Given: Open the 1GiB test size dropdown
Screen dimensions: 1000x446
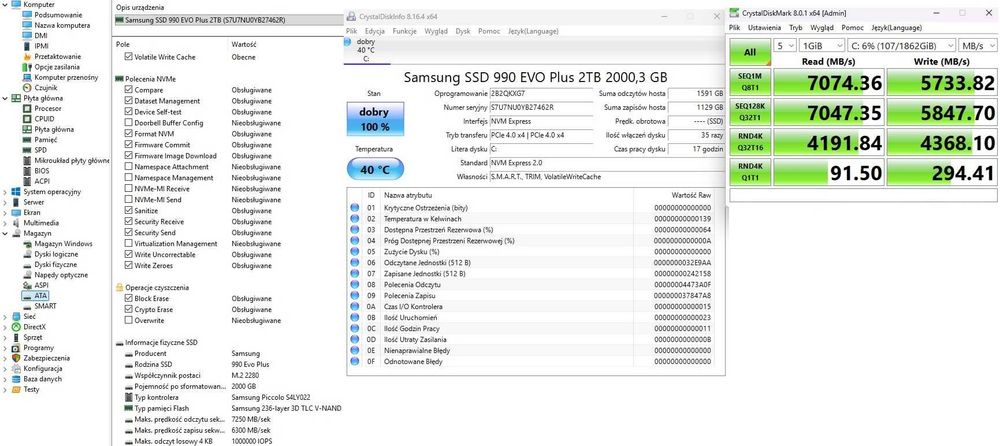Looking at the screenshot, I should [821, 46].
